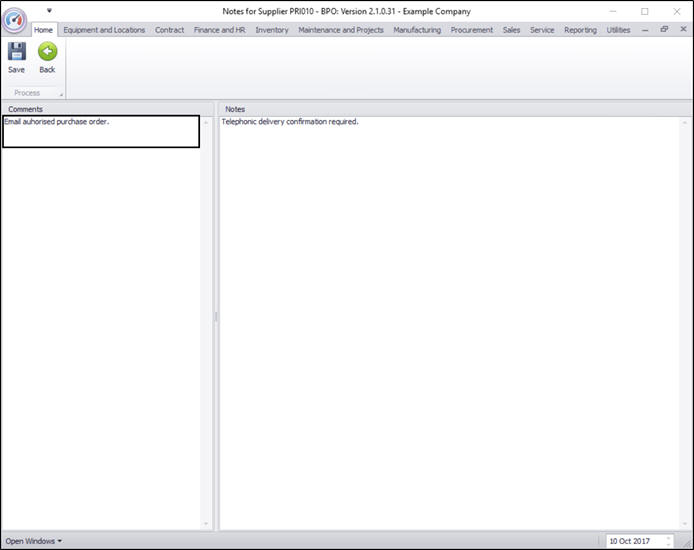Open the Finance and HR tab
This screenshot has height=550, width=694.
220,30
